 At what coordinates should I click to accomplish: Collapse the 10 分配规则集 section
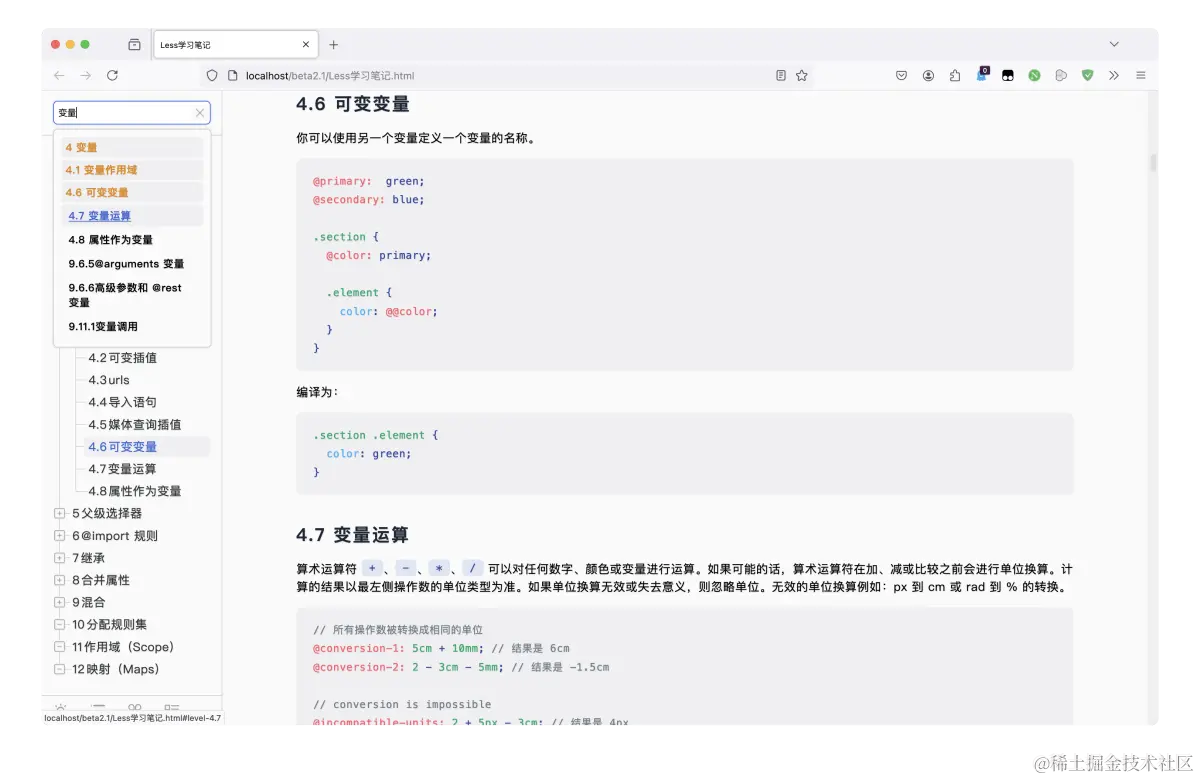(x=60, y=625)
